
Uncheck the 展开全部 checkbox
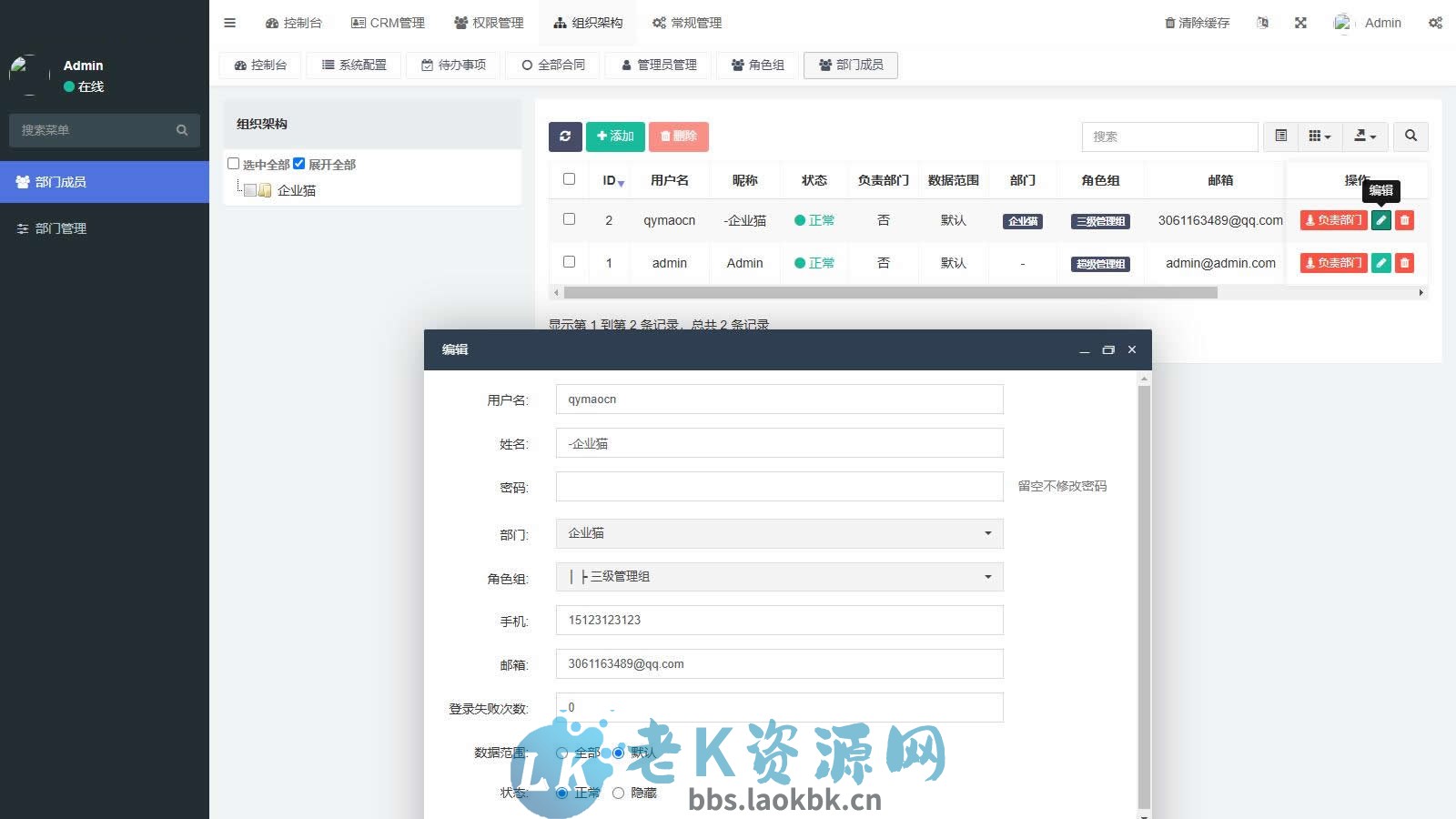point(300,164)
